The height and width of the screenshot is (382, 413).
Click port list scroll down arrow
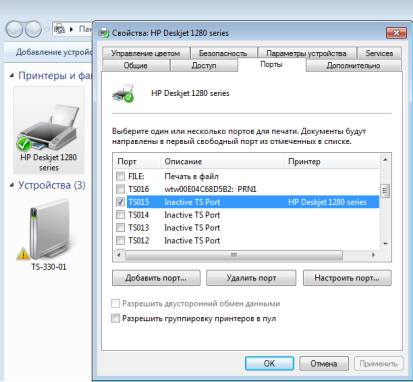385,244
